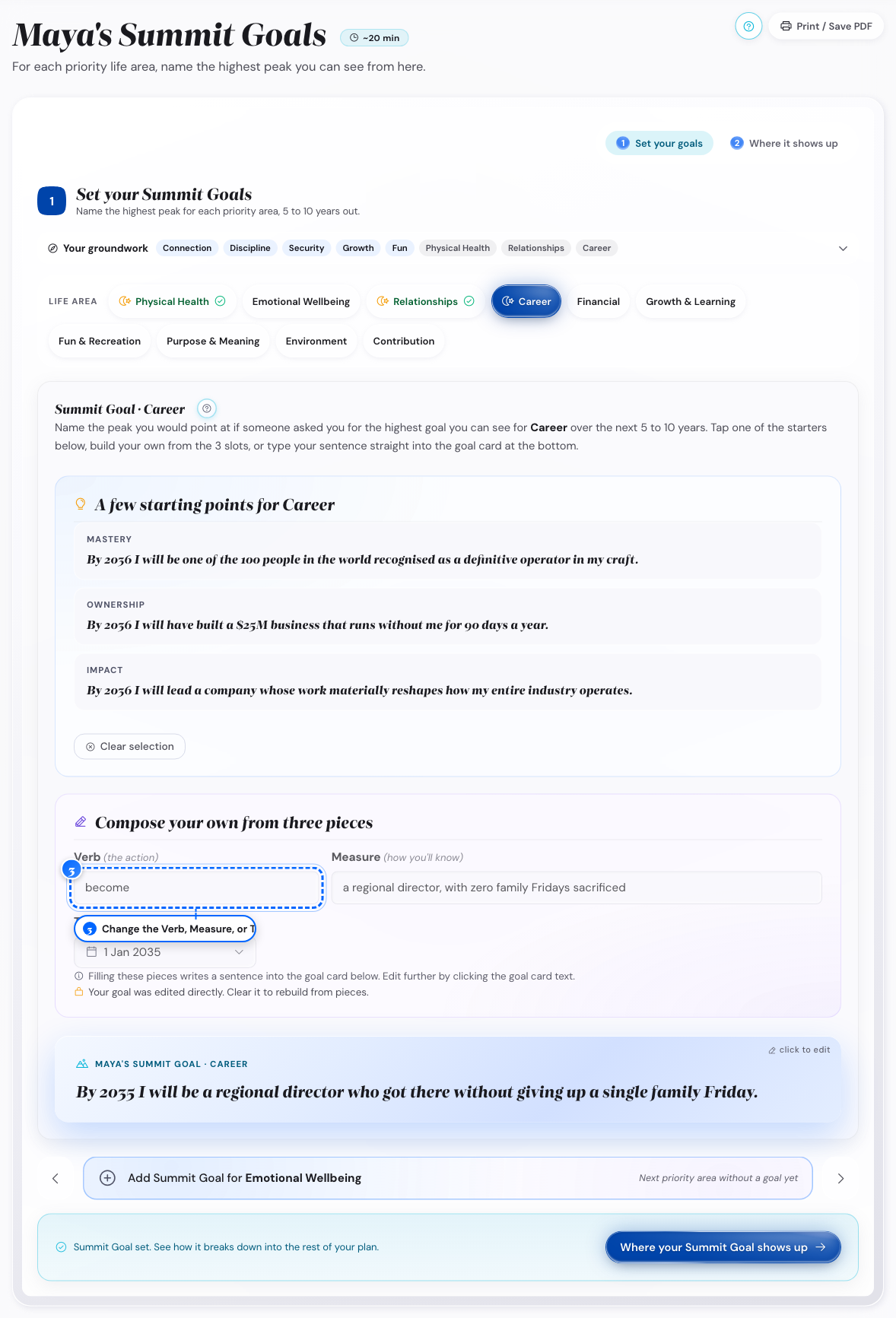This screenshot has height=1318, width=896.
Task: Click the Measure input field
Action: click(x=577, y=888)
